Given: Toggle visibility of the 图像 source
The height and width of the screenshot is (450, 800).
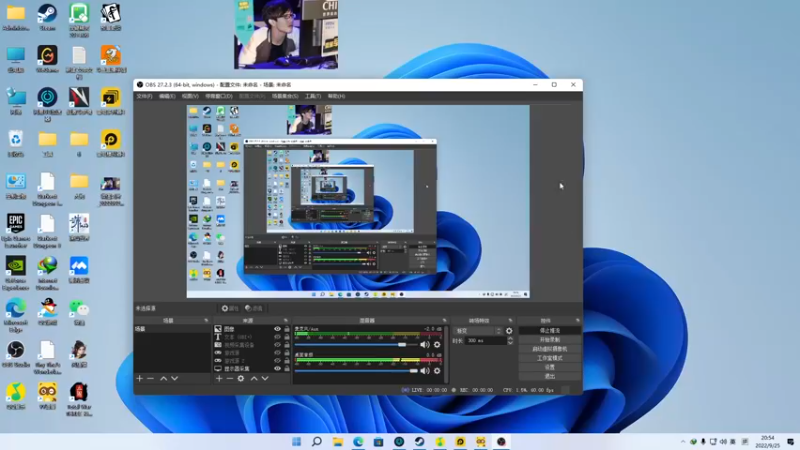Looking at the screenshot, I should click(277, 329).
